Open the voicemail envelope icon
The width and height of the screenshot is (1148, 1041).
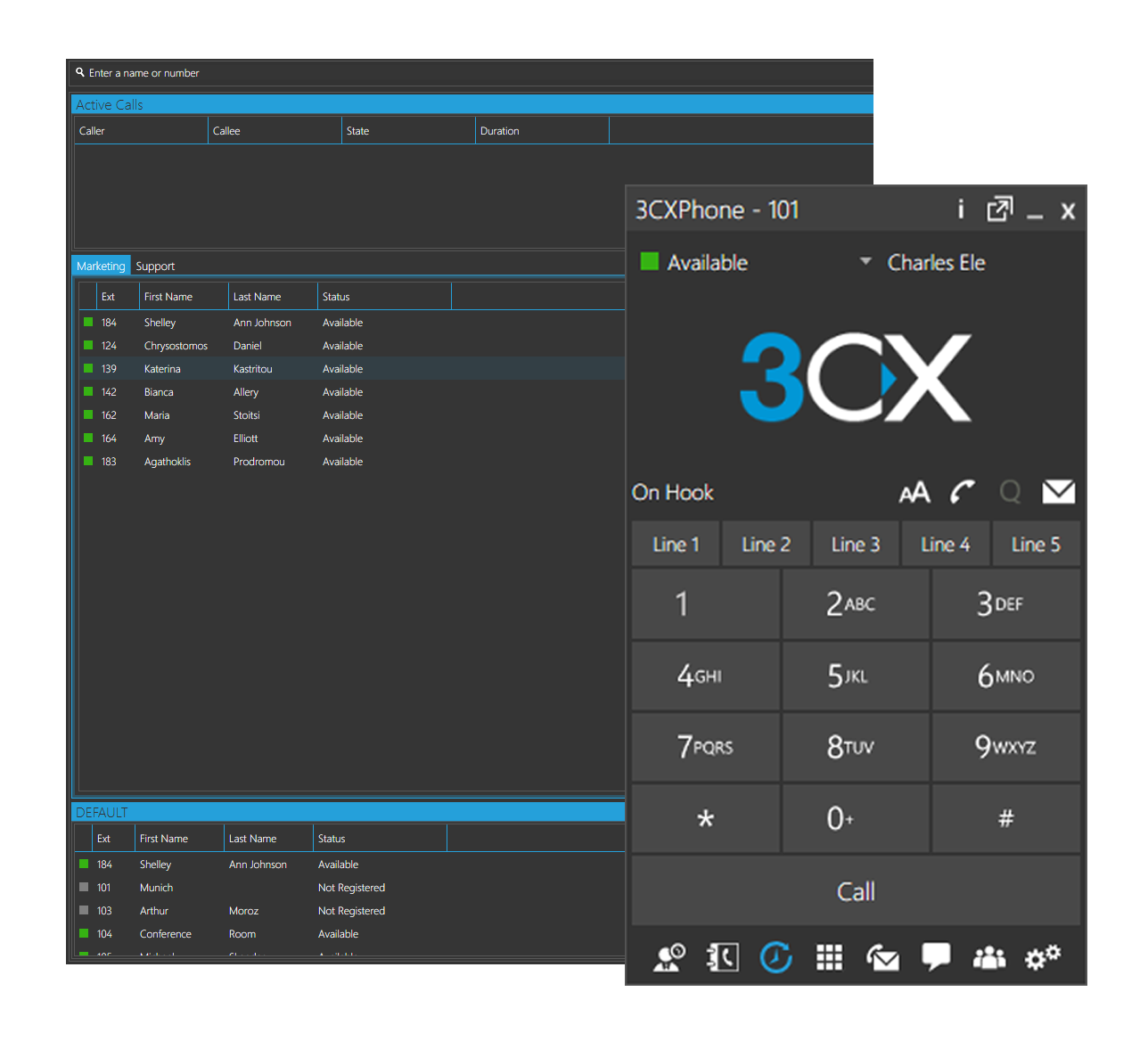tap(1059, 492)
